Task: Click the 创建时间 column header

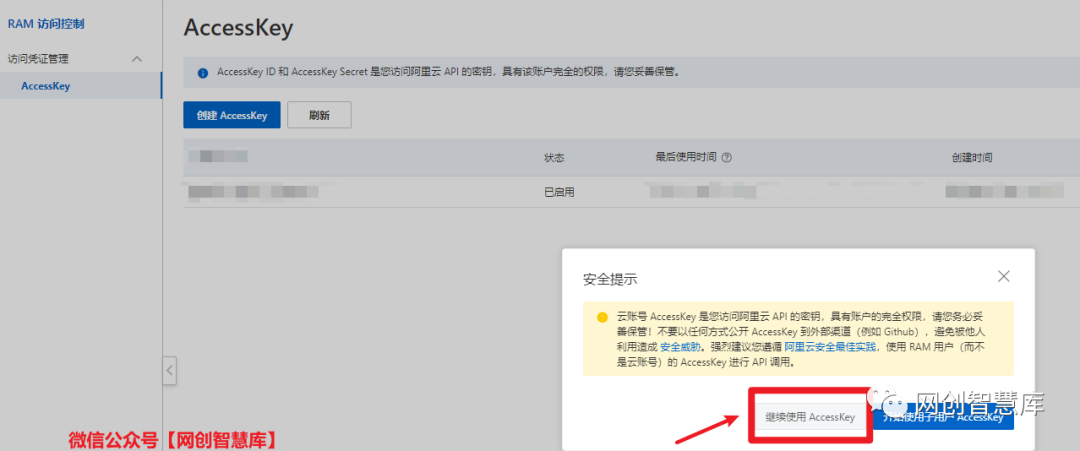Action: pos(972,158)
